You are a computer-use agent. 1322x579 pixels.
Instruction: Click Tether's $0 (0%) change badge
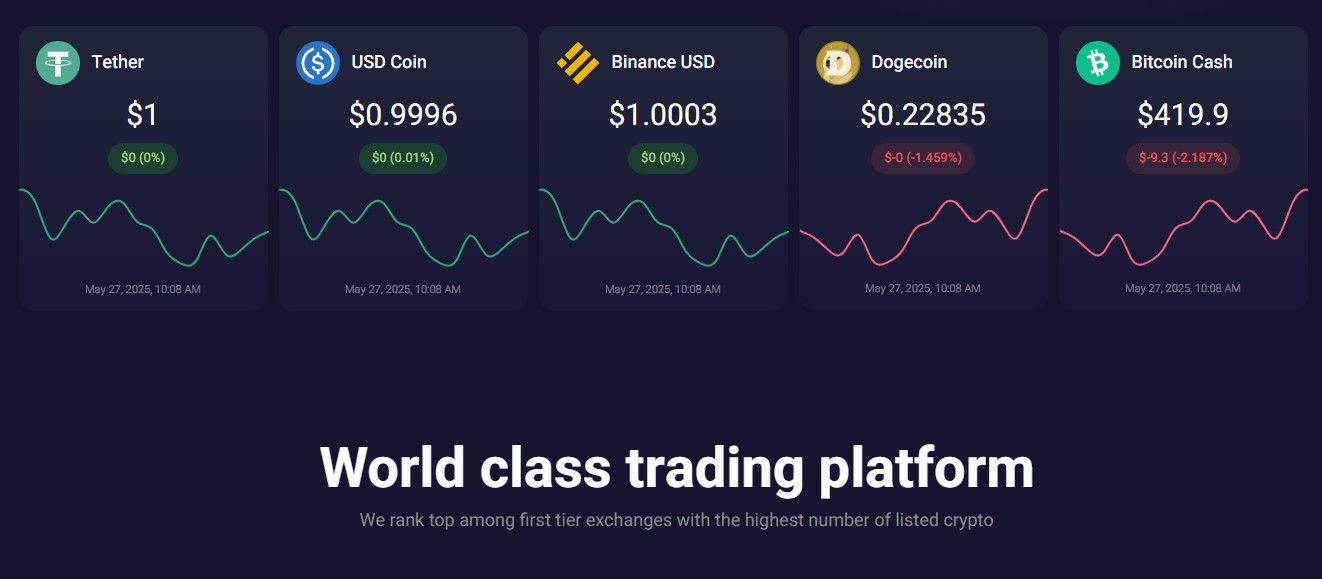click(143, 158)
